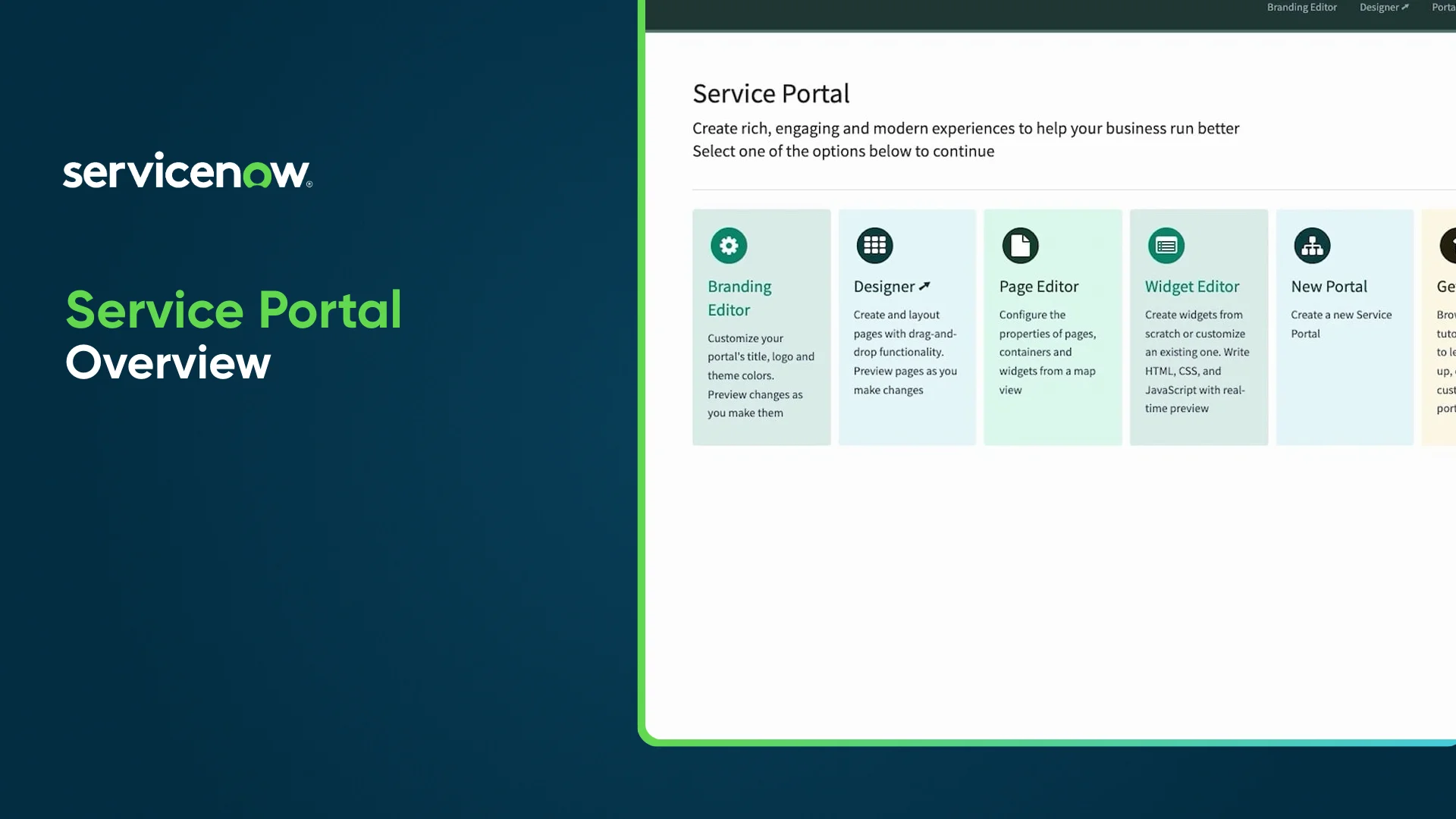Click the 'Create a new Service Portal' text
Viewport: 1456px width, 819px height.
tap(1341, 324)
